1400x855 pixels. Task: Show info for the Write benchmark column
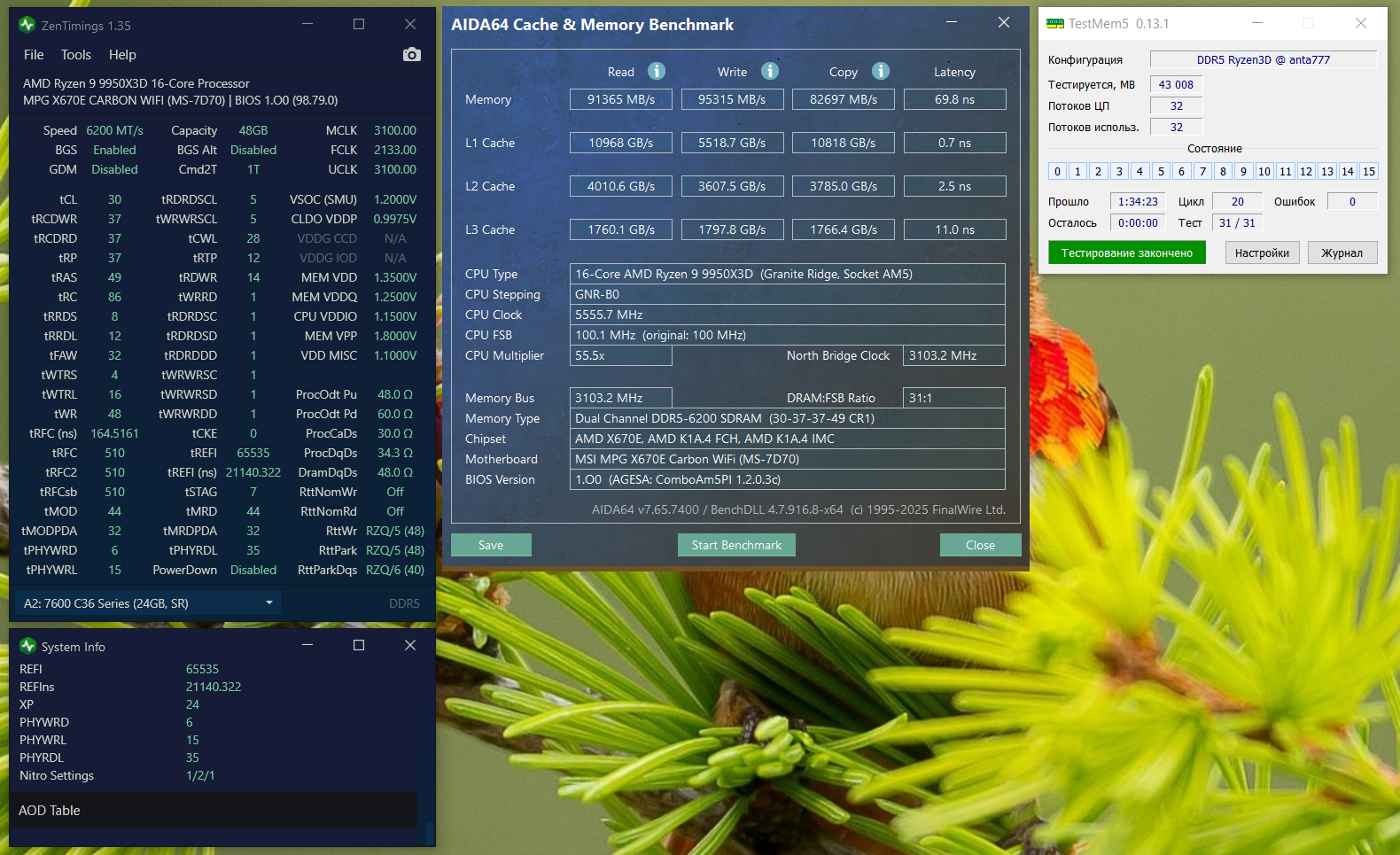click(770, 71)
